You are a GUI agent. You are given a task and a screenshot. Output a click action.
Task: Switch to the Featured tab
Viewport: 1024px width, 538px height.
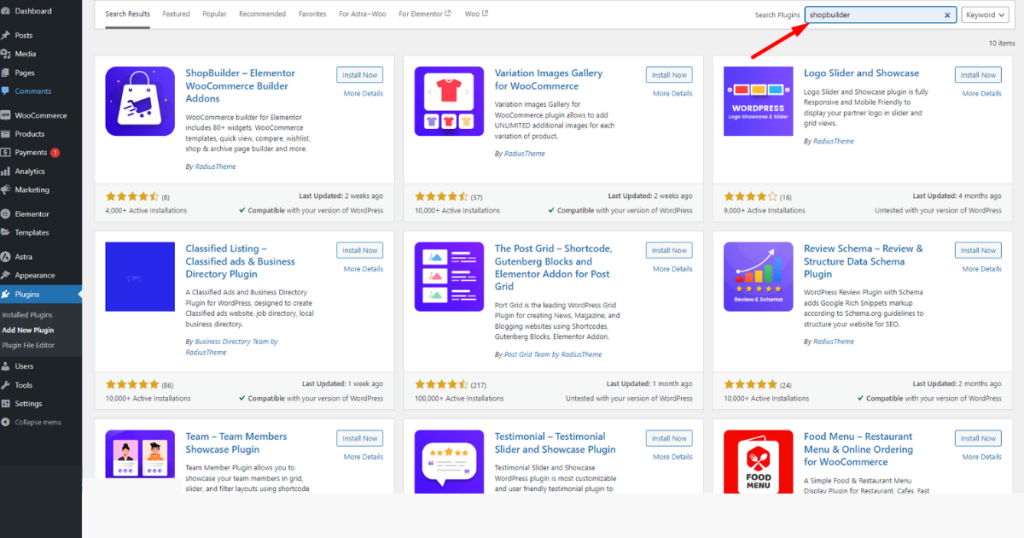[176, 14]
